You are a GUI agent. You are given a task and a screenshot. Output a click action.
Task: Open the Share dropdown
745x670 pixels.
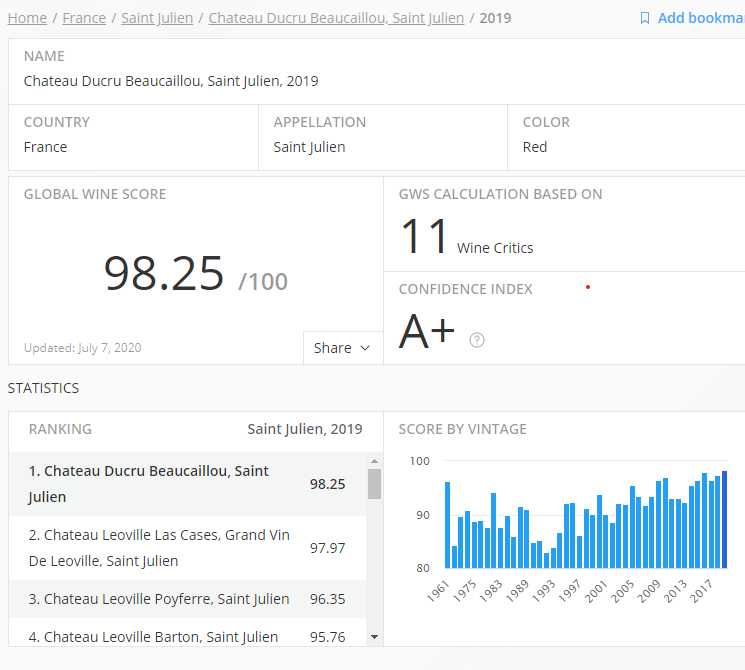pyautogui.click(x=343, y=348)
